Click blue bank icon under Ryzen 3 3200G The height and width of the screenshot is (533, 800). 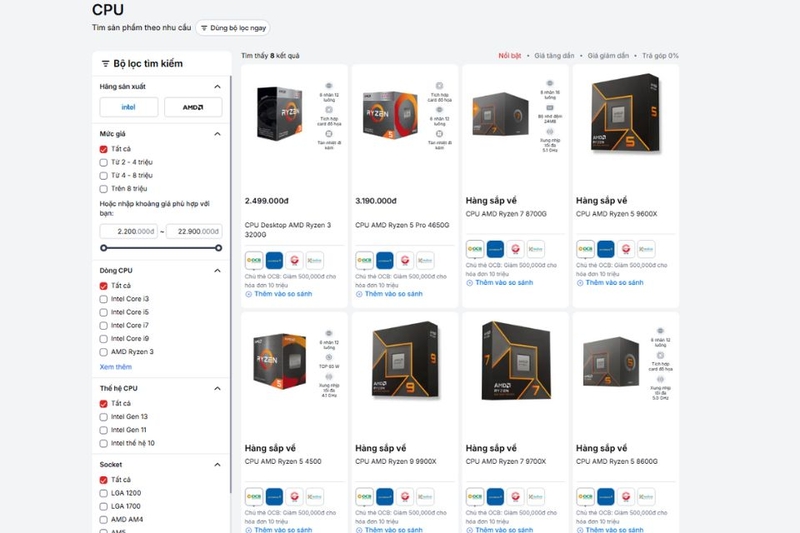tap(274, 260)
